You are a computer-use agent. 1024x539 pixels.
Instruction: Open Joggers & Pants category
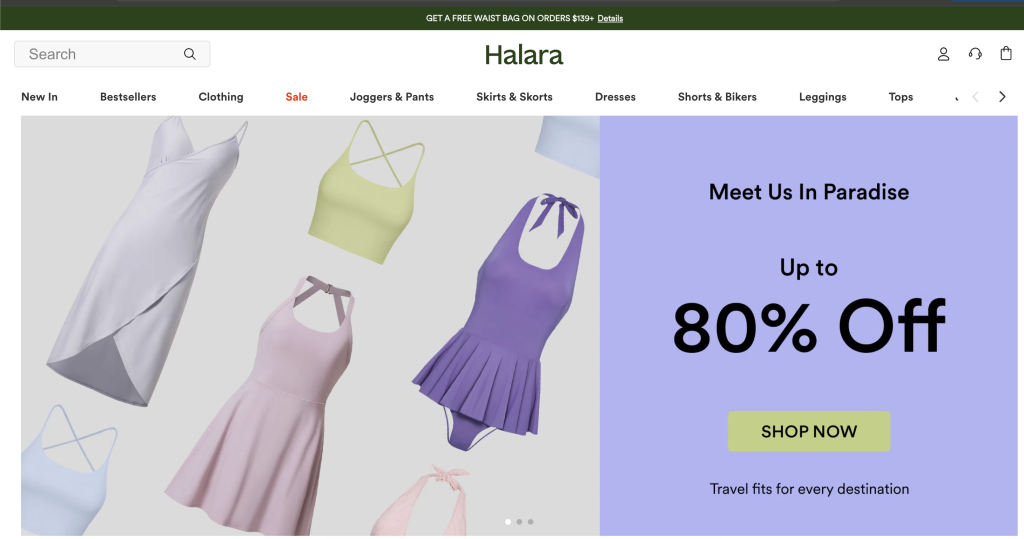[x=392, y=97]
